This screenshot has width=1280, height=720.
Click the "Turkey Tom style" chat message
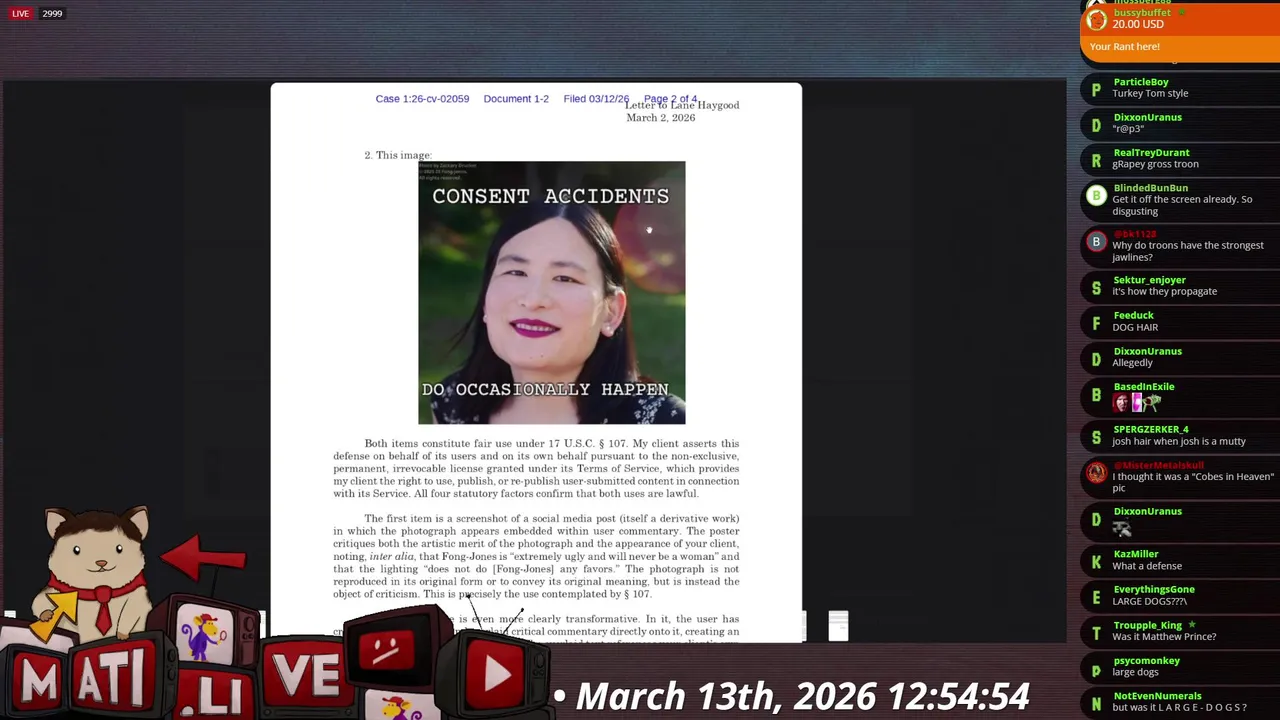tap(1150, 94)
